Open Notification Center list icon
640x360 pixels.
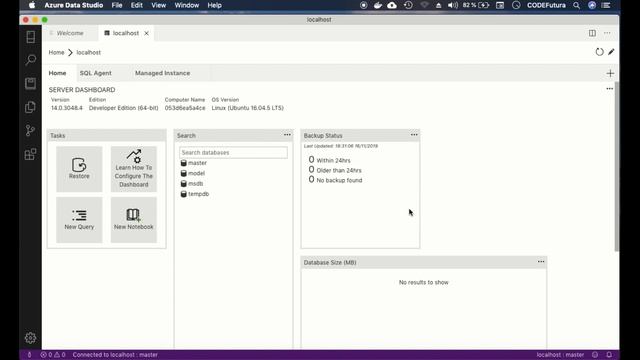click(606, 5)
